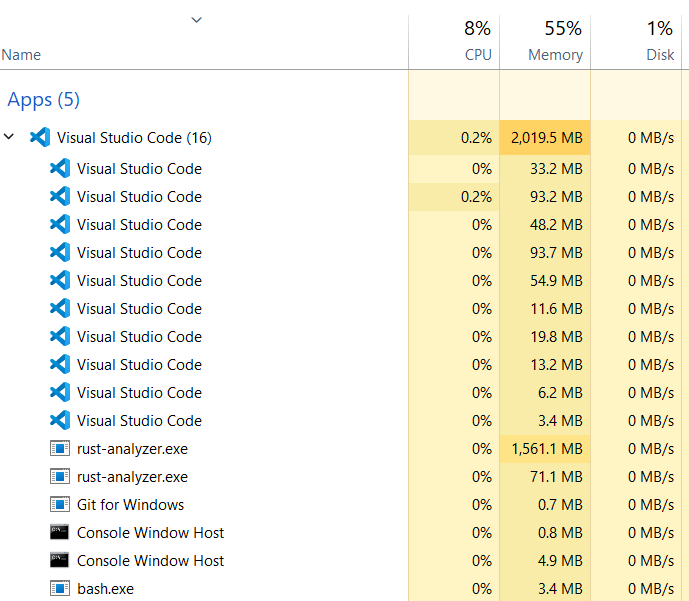Click the sort chevron above Name column
Screen dimensions: 689x601
196,20
